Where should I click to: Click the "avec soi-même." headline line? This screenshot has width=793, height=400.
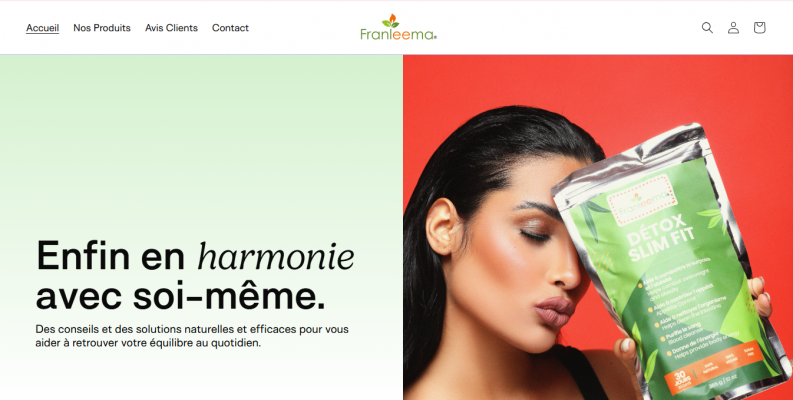tap(181, 296)
